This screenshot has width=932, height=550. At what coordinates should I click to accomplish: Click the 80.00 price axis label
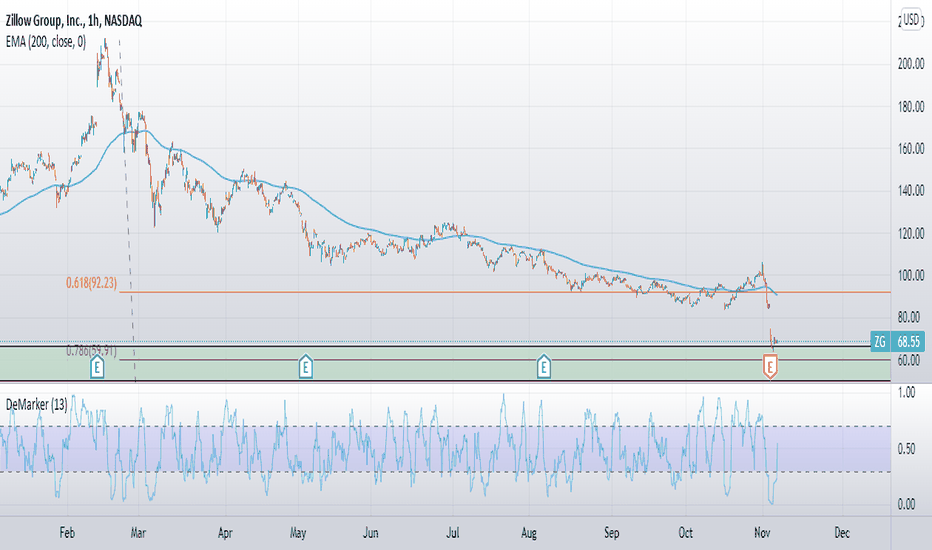[x=911, y=318]
